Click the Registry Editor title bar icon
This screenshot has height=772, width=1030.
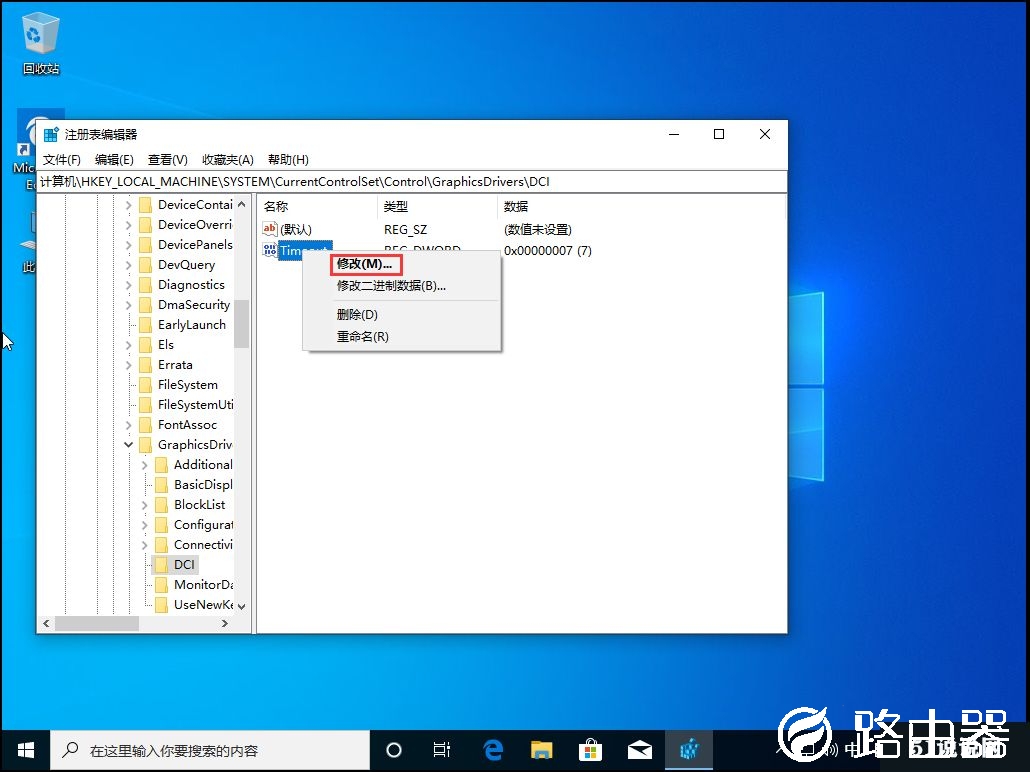point(51,135)
